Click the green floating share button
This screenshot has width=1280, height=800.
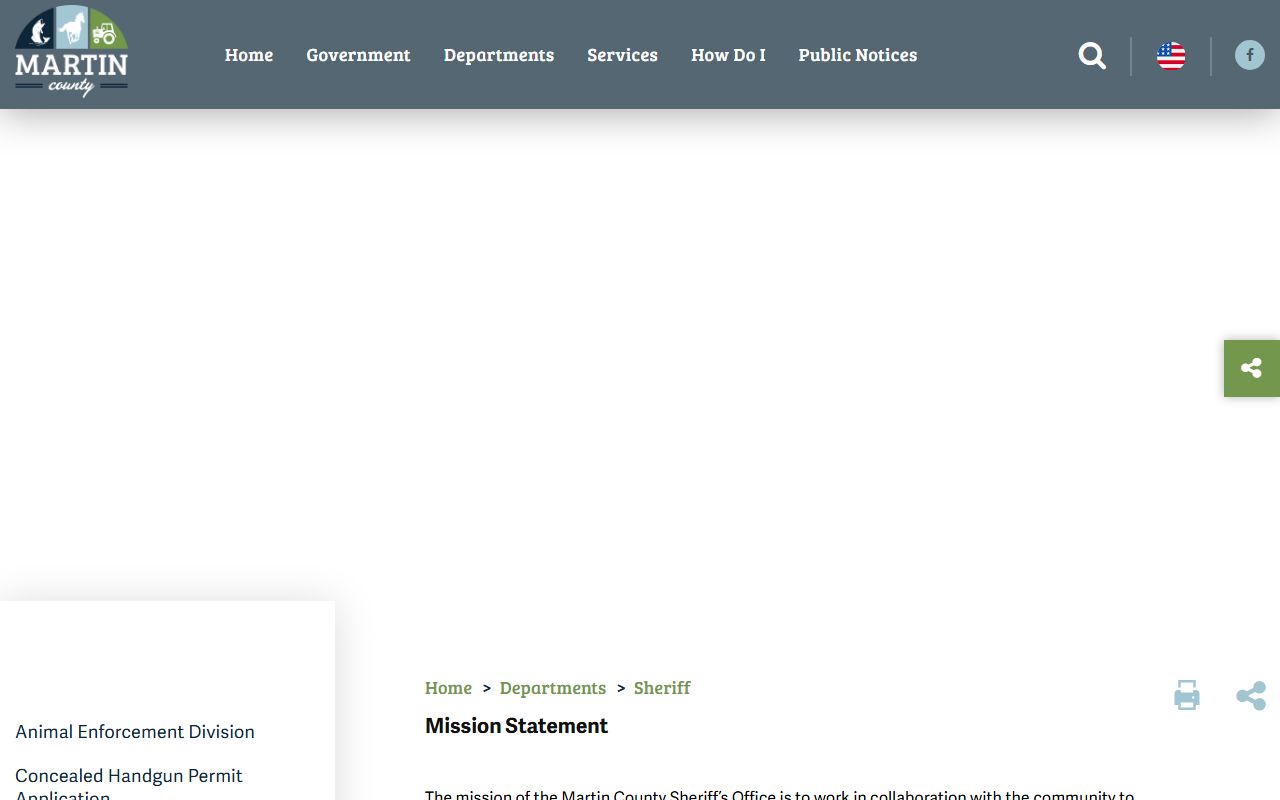click(1252, 368)
